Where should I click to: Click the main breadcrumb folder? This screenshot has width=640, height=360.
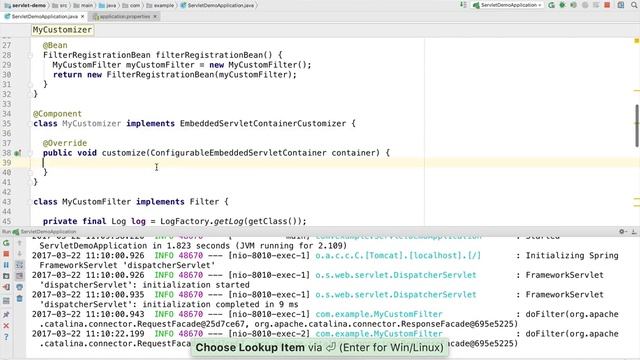(84, 5)
